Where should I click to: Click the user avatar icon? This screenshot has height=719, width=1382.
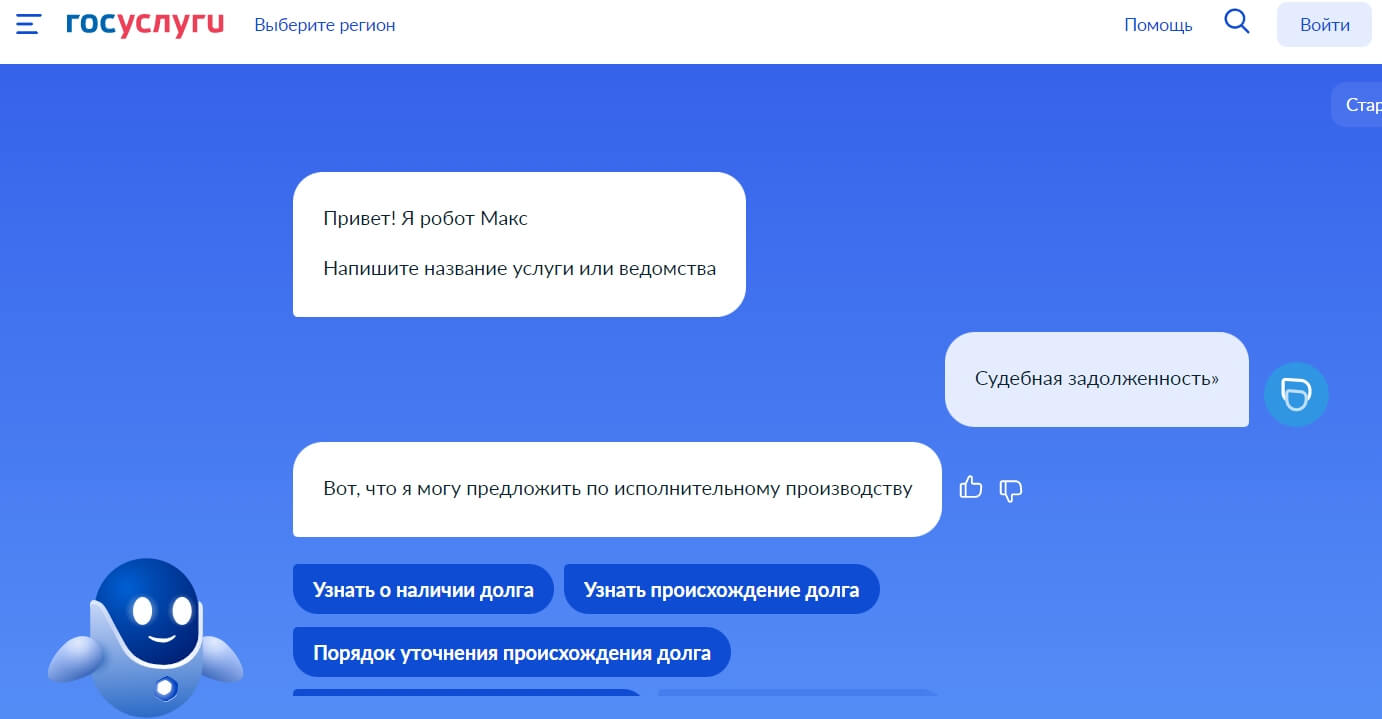(x=1296, y=395)
